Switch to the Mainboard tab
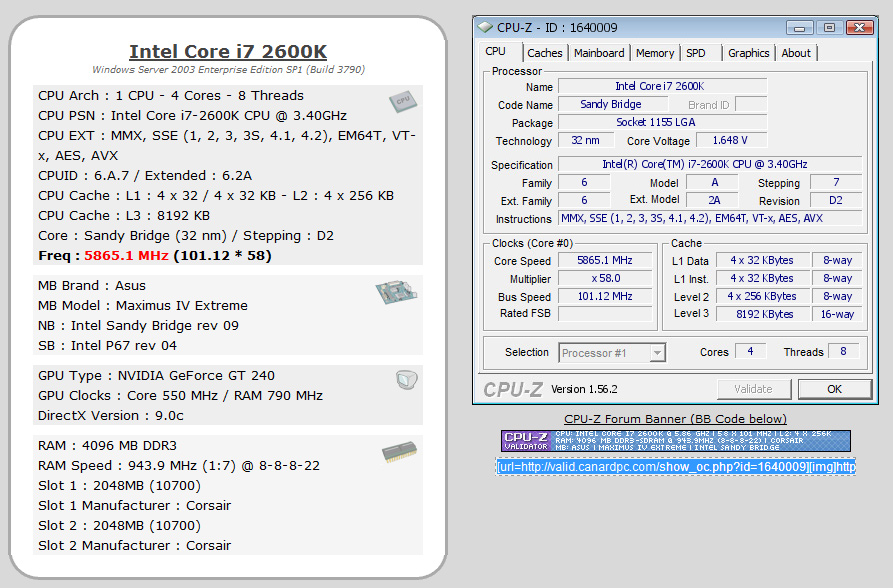The image size is (893, 588). pyautogui.click(x=599, y=53)
